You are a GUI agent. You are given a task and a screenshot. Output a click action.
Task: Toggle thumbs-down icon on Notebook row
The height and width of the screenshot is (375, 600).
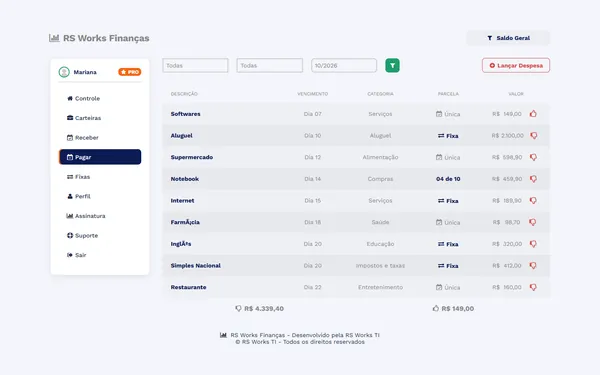pos(533,179)
